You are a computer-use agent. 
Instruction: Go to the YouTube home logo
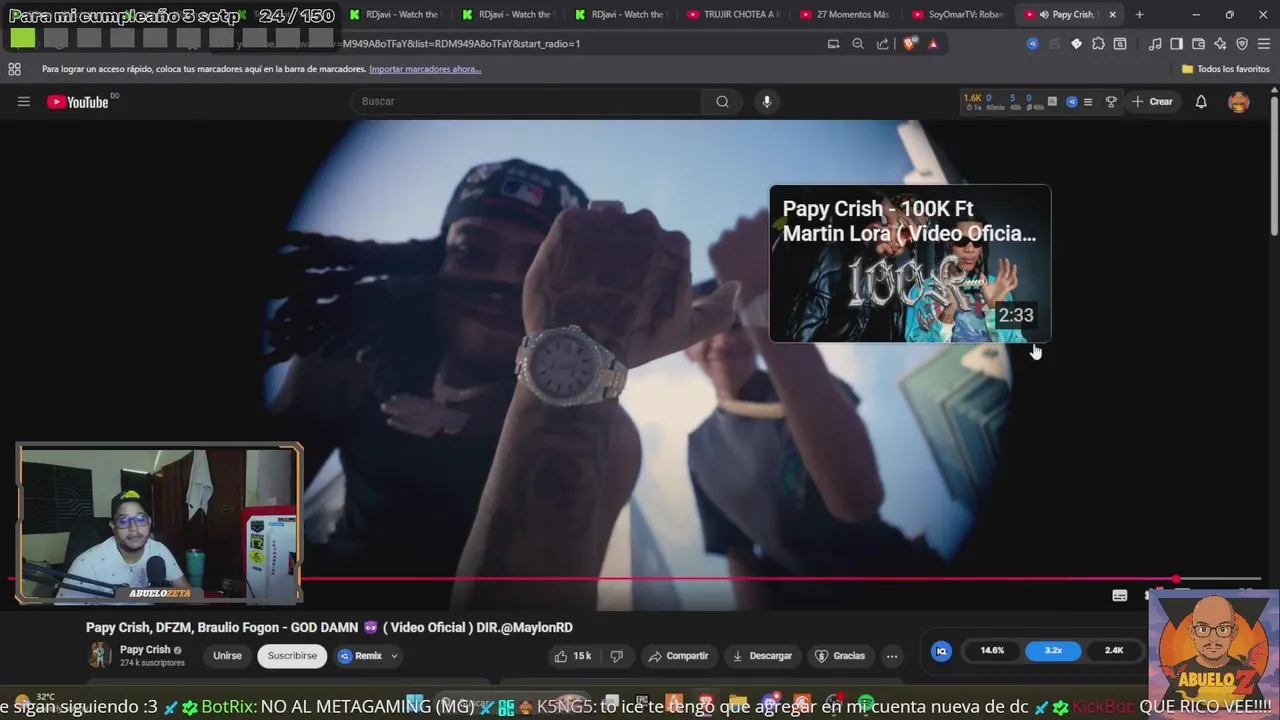[x=78, y=102]
